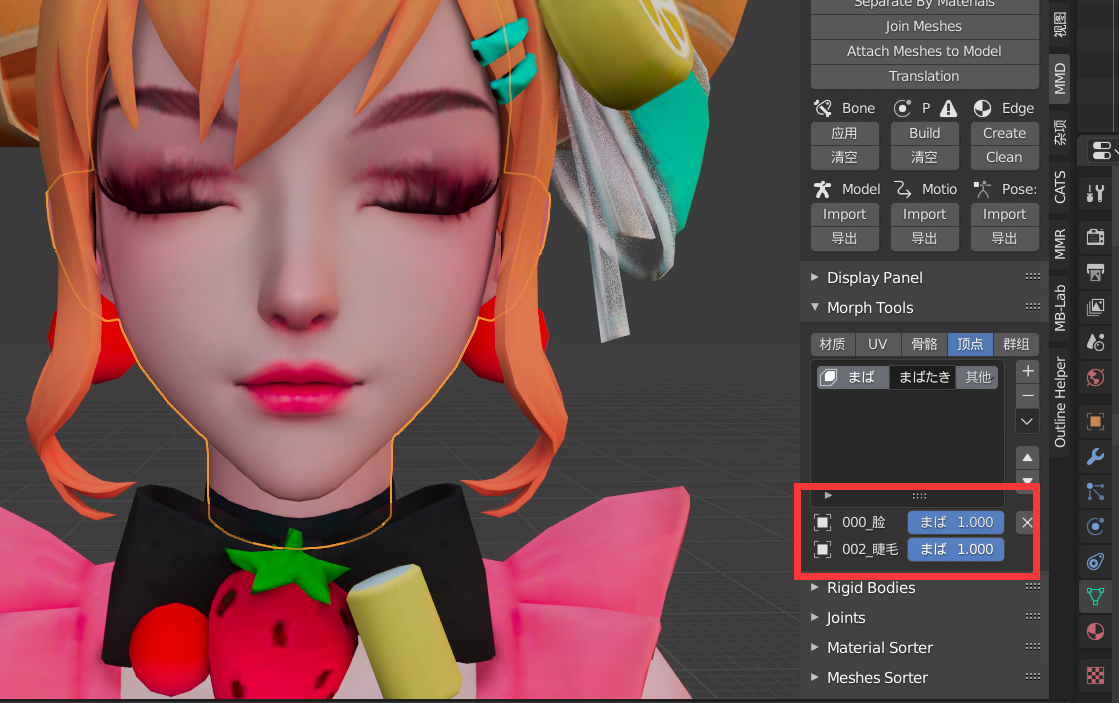Open the Object properties orange square icon
The height and width of the screenshot is (703, 1119).
click(1095, 421)
